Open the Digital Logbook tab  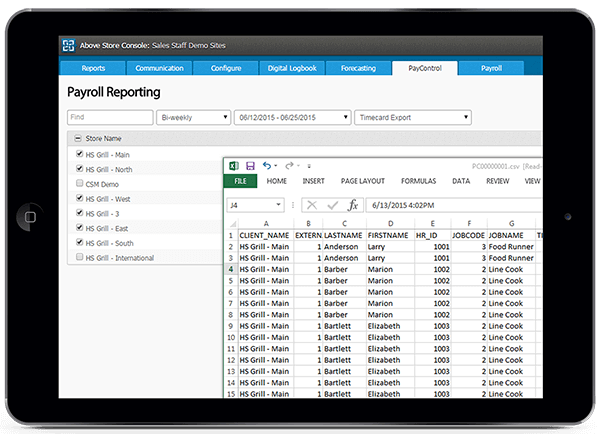(292, 68)
